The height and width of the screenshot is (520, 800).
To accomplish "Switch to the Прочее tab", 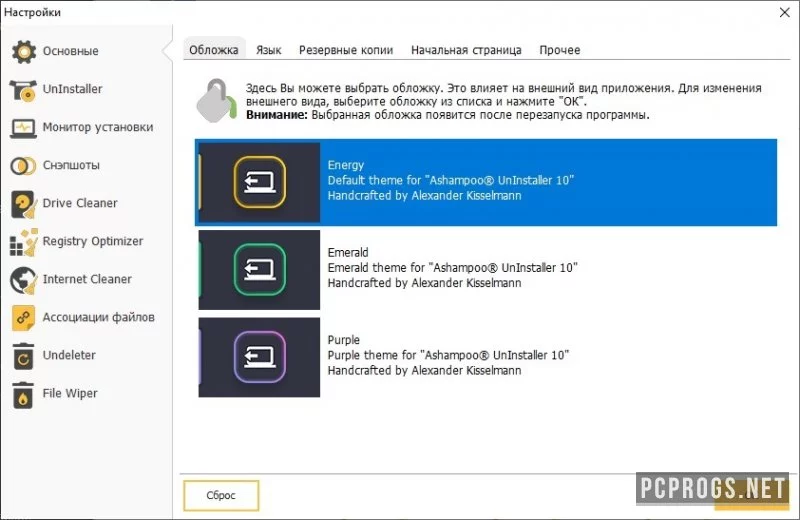I will tap(560, 50).
